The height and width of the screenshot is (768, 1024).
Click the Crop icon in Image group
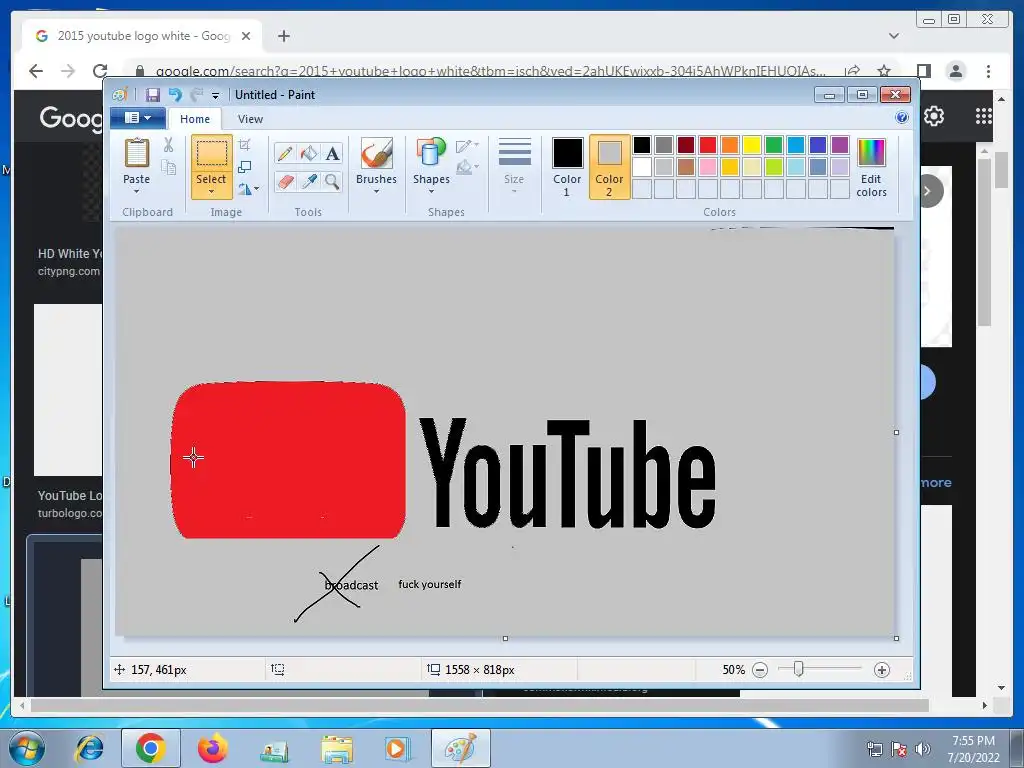pyautogui.click(x=244, y=145)
